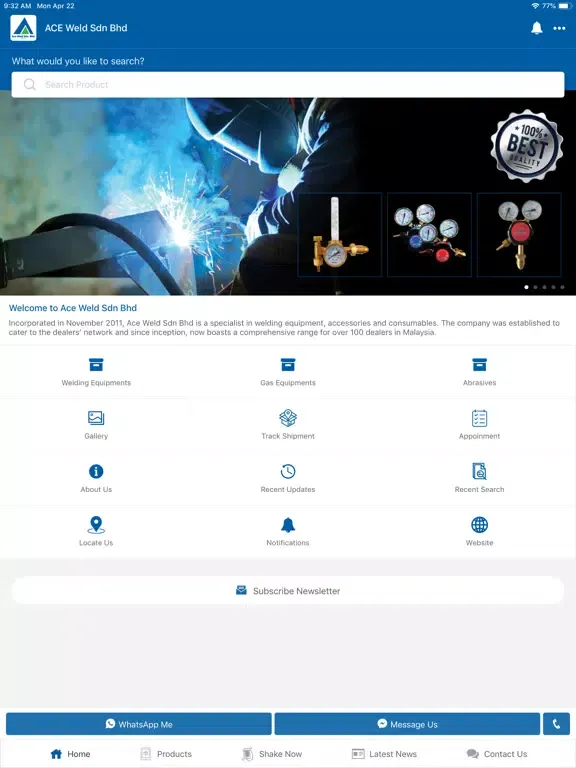Viewport: 576px width, 768px height.
Task: Open the notification bell in the header
Action: 536,28
